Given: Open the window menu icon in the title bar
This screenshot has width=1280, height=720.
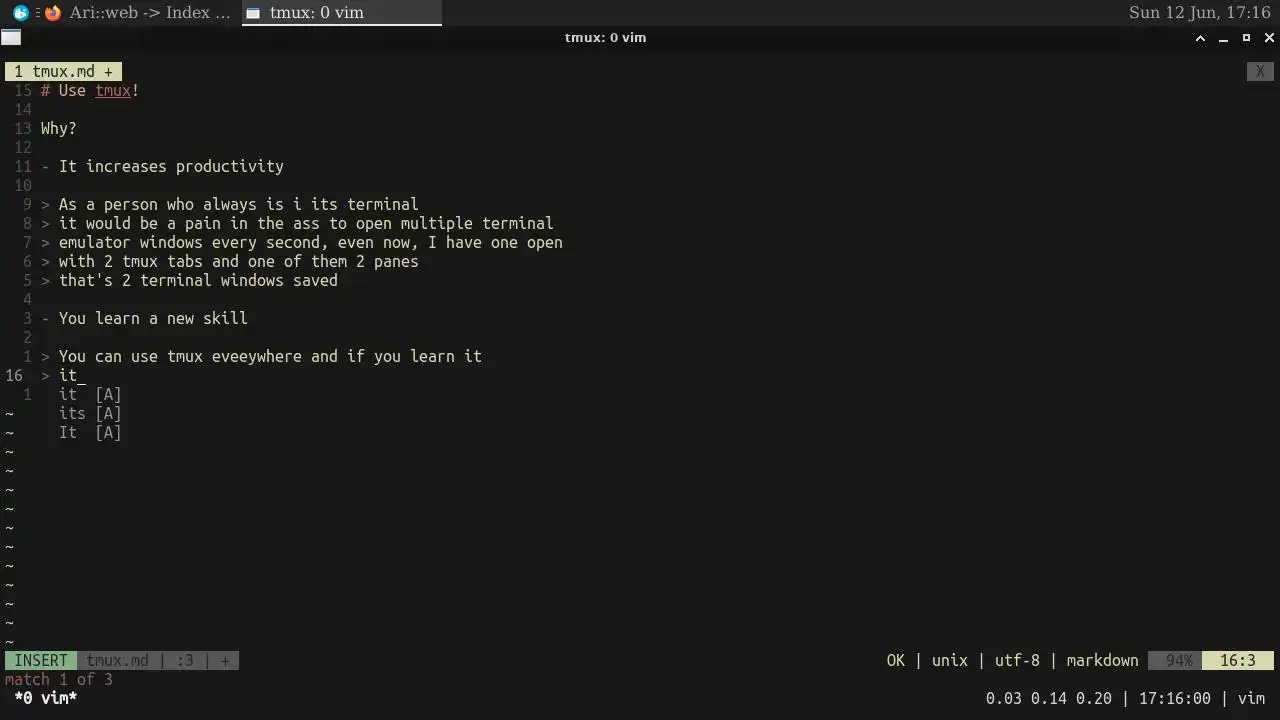Looking at the screenshot, I should (x=11, y=38).
